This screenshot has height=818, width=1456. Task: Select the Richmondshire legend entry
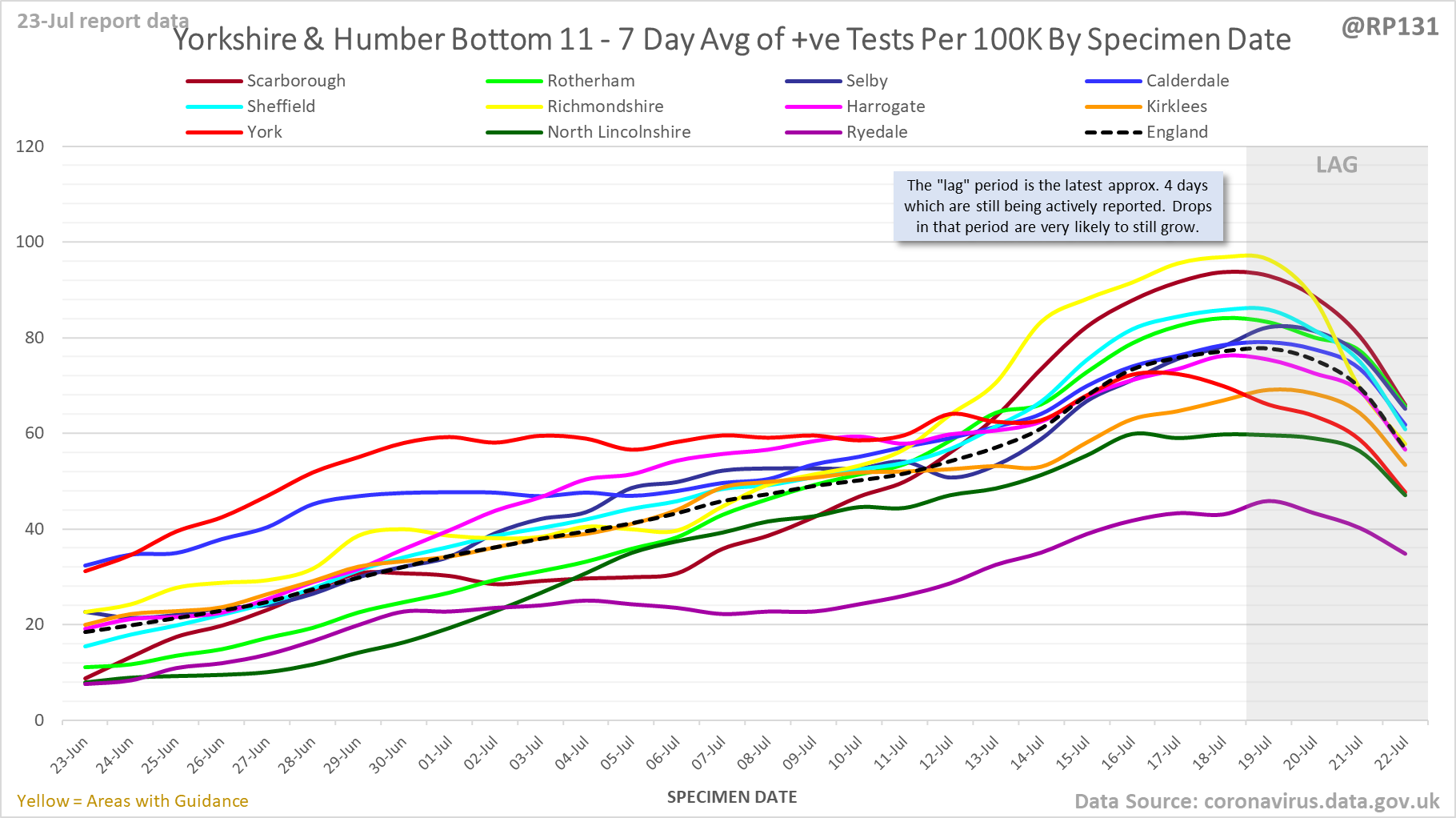605,106
